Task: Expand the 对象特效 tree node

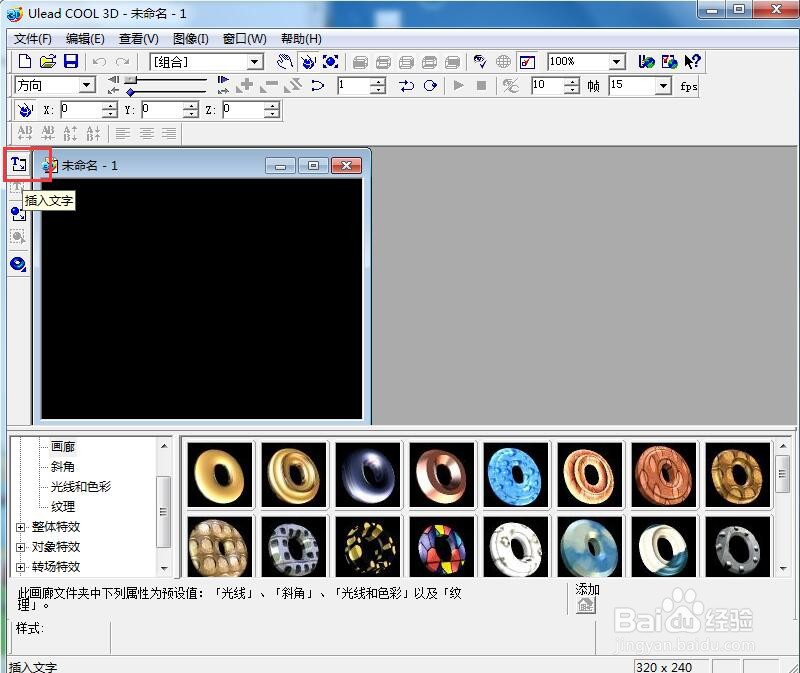Action: (x=20, y=547)
